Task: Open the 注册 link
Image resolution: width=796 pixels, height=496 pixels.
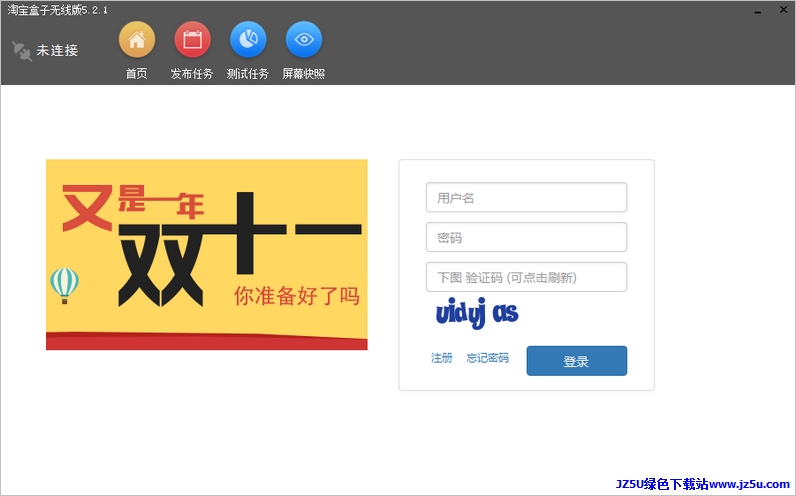Action: (x=442, y=358)
